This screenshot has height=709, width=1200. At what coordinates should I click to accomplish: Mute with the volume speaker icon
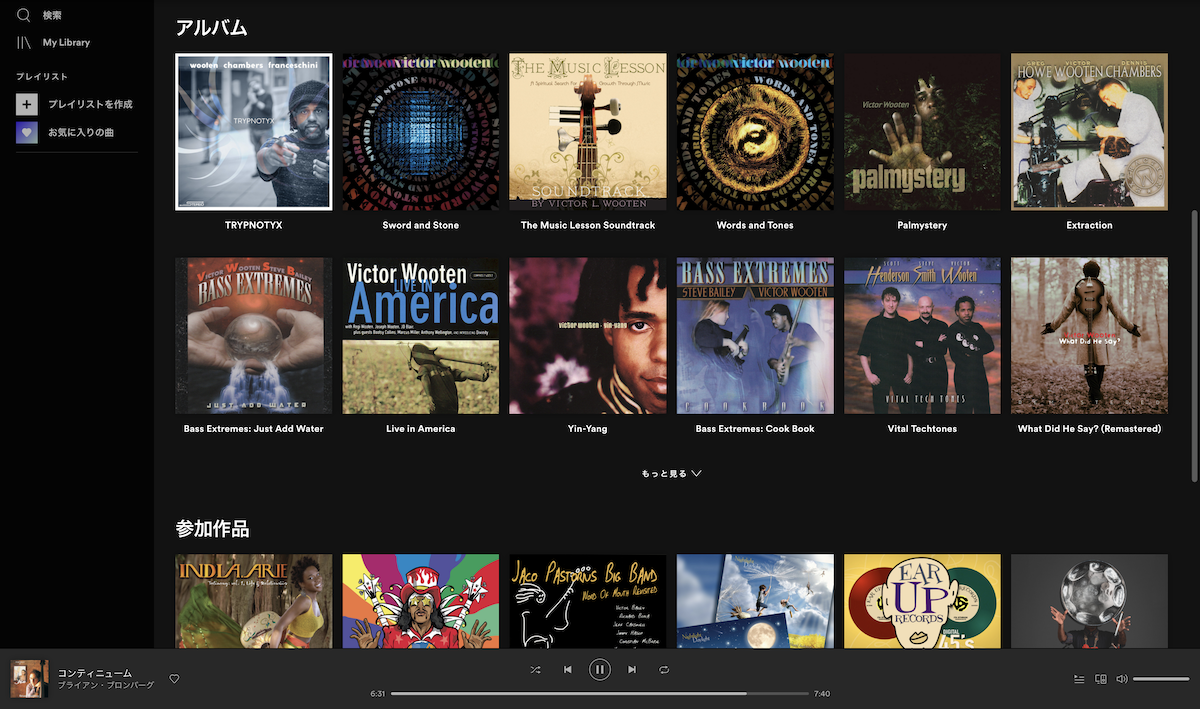click(x=1122, y=679)
